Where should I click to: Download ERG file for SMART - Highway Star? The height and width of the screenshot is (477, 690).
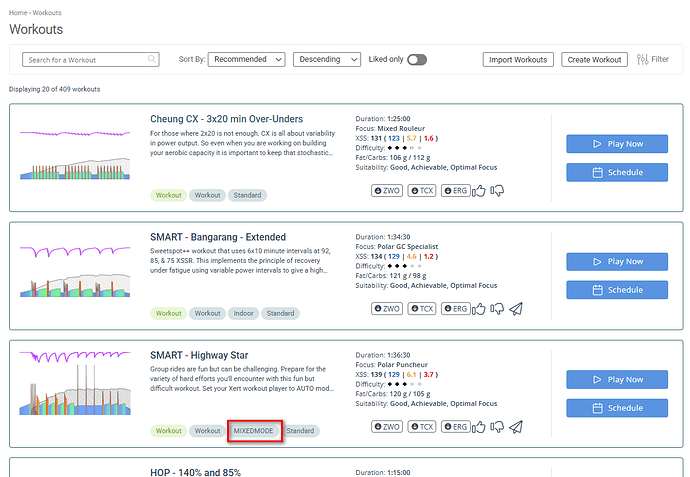coord(455,426)
